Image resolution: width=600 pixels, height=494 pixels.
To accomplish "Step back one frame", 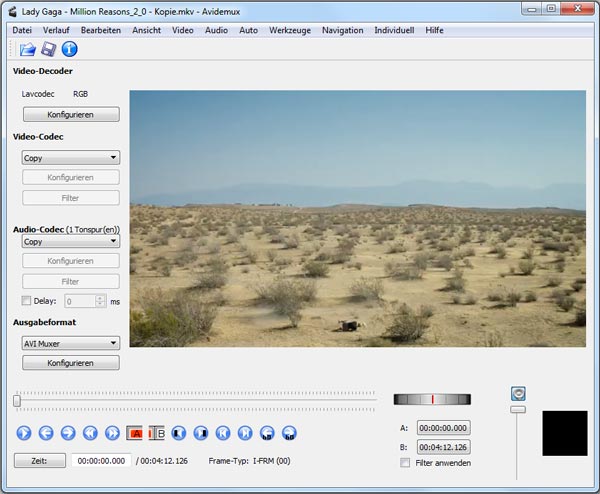I will 46,433.
